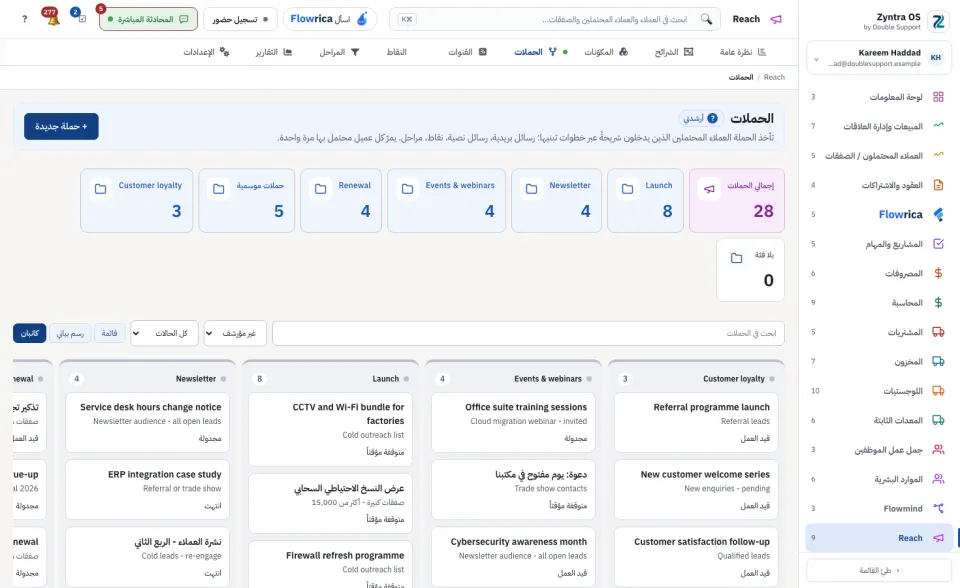The height and width of the screenshot is (588, 960).
Task: Open المصروفات expenses in sidebar
Action: [877, 273]
